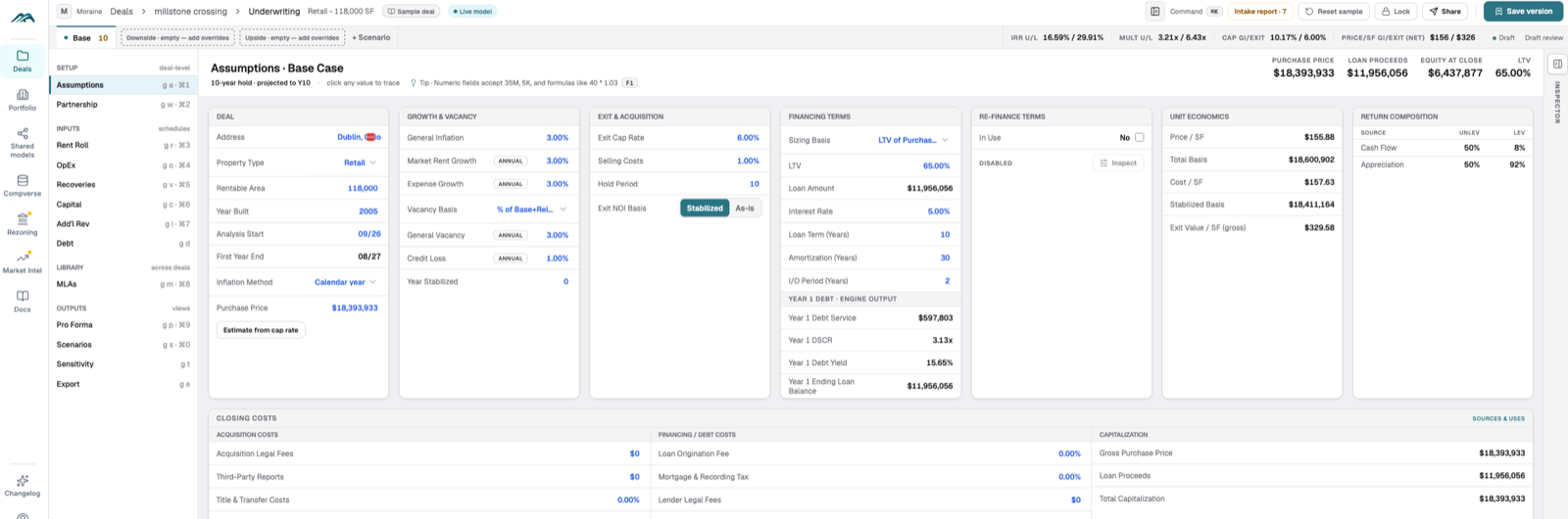Click the Moraine mountain logo
Screen dimensions: 1568x519
23,18
